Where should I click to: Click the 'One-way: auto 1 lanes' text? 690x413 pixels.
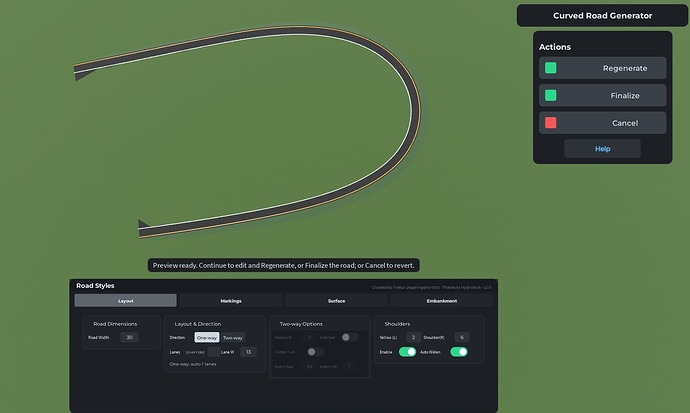point(193,364)
